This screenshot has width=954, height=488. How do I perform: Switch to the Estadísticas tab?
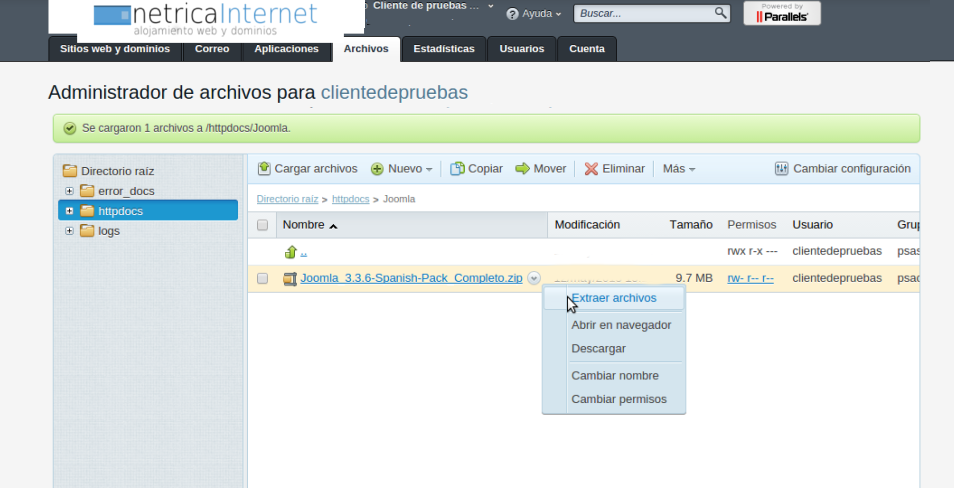point(444,49)
